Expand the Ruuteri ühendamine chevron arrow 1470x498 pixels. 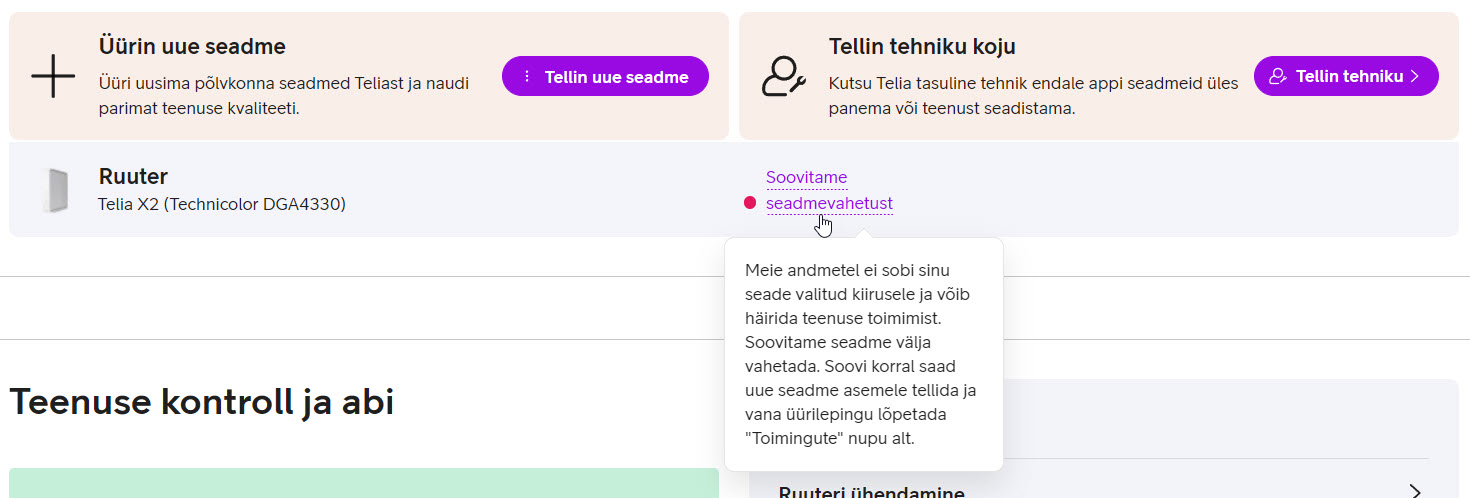[1415, 491]
